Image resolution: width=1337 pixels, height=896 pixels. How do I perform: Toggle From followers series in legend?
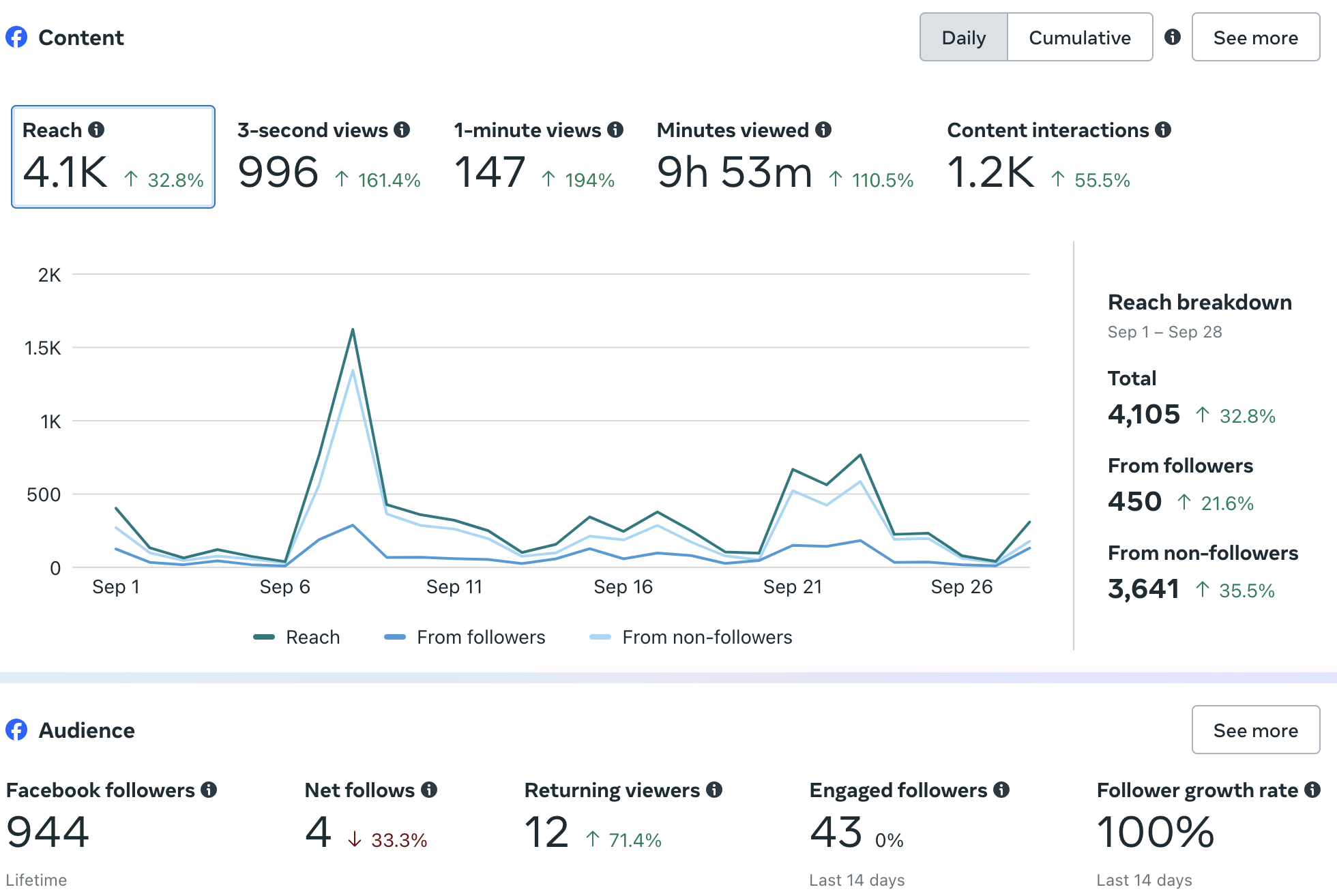pyautogui.click(x=465, y=637)
